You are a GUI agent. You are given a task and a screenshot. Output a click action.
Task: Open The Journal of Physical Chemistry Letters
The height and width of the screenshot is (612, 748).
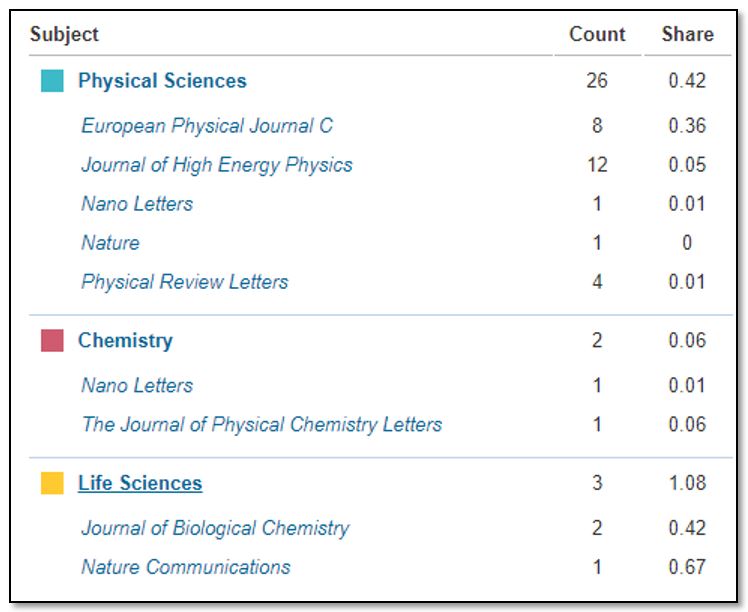262,425
